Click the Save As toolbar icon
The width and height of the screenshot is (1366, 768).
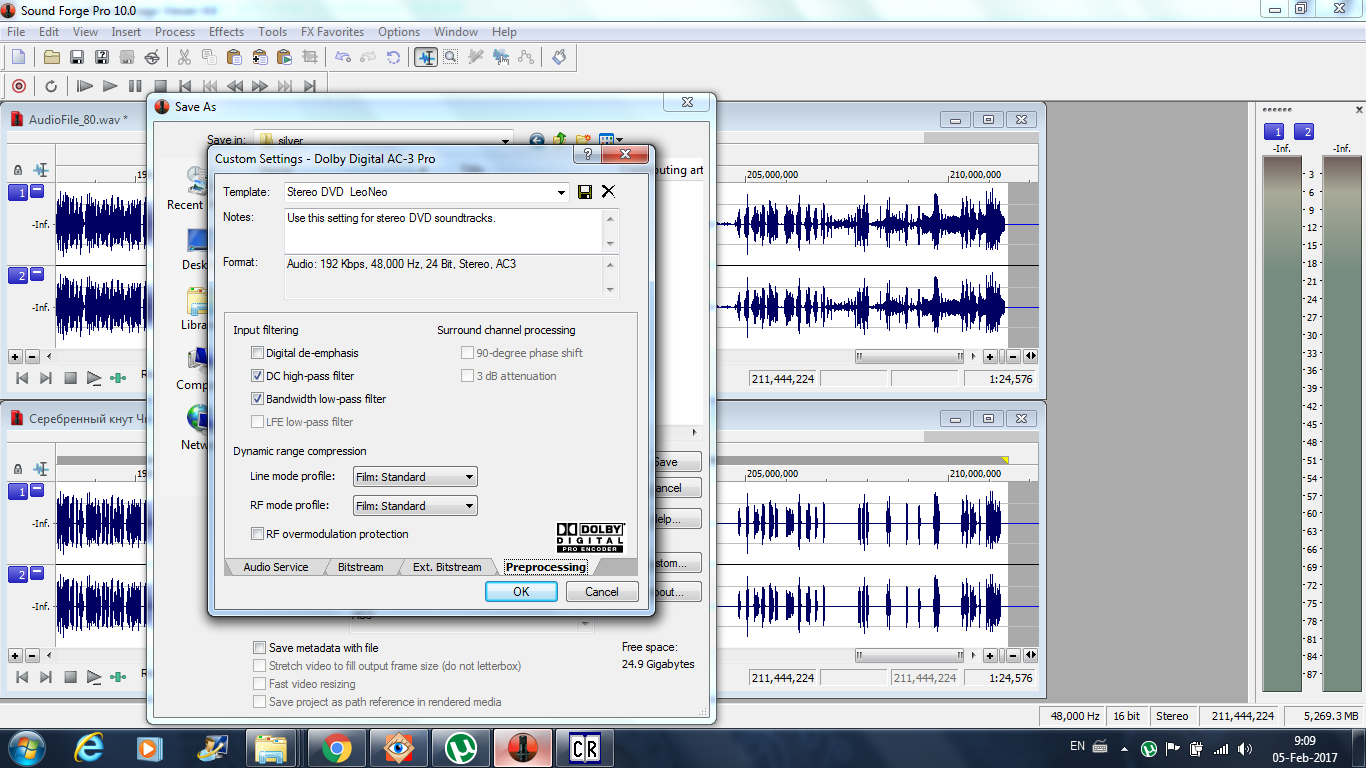click(x=101, y=57)
